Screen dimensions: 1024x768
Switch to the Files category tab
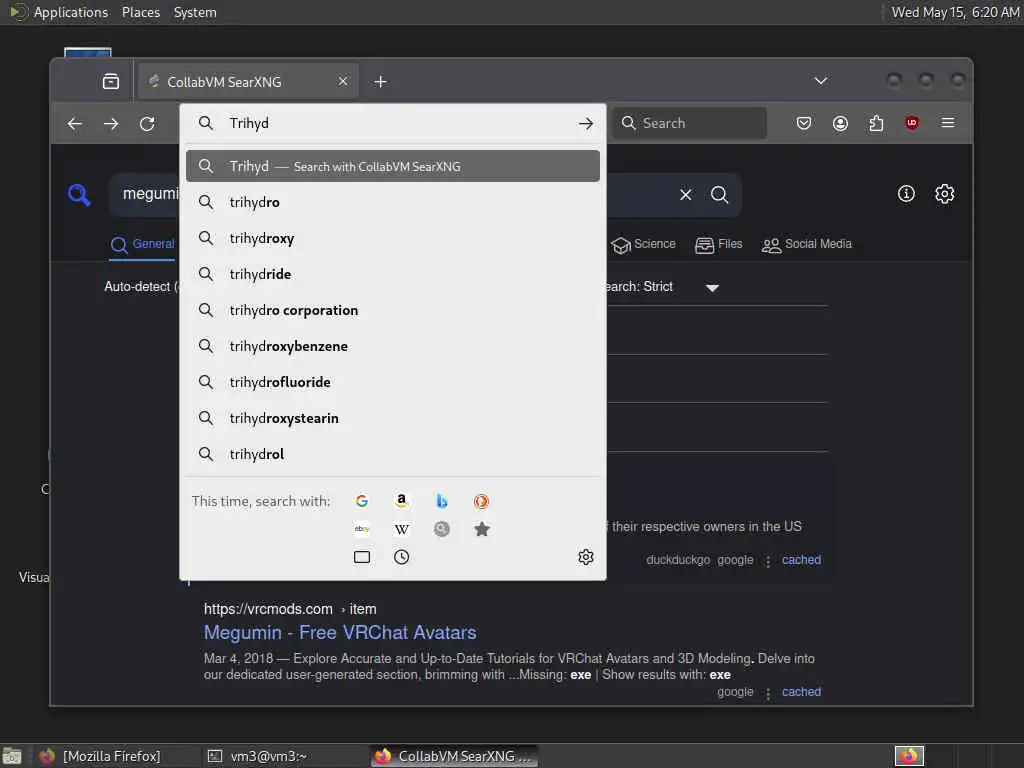click(x=718, y=244)
